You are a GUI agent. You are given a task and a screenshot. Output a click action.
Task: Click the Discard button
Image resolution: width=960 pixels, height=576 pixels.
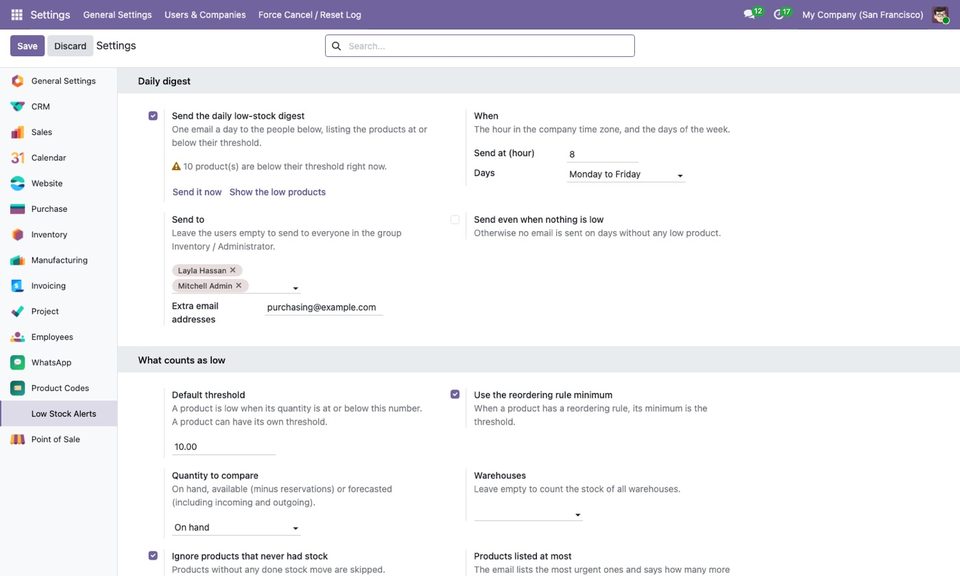tap(70, 46)
